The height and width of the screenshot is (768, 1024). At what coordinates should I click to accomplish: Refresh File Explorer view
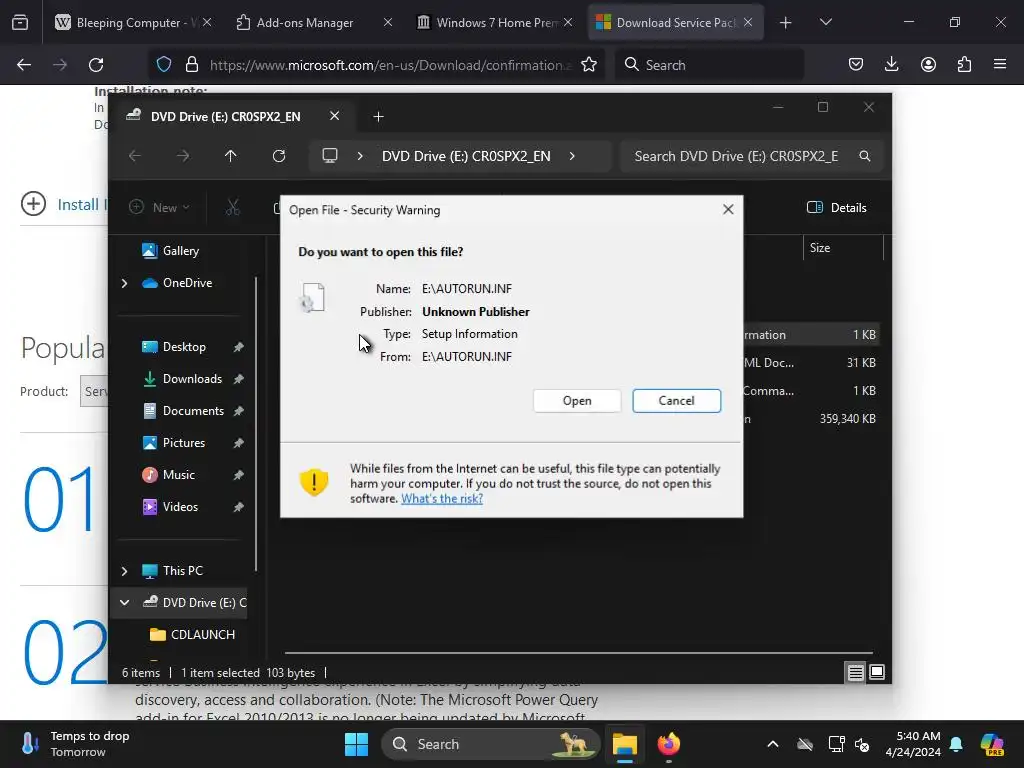279,156
